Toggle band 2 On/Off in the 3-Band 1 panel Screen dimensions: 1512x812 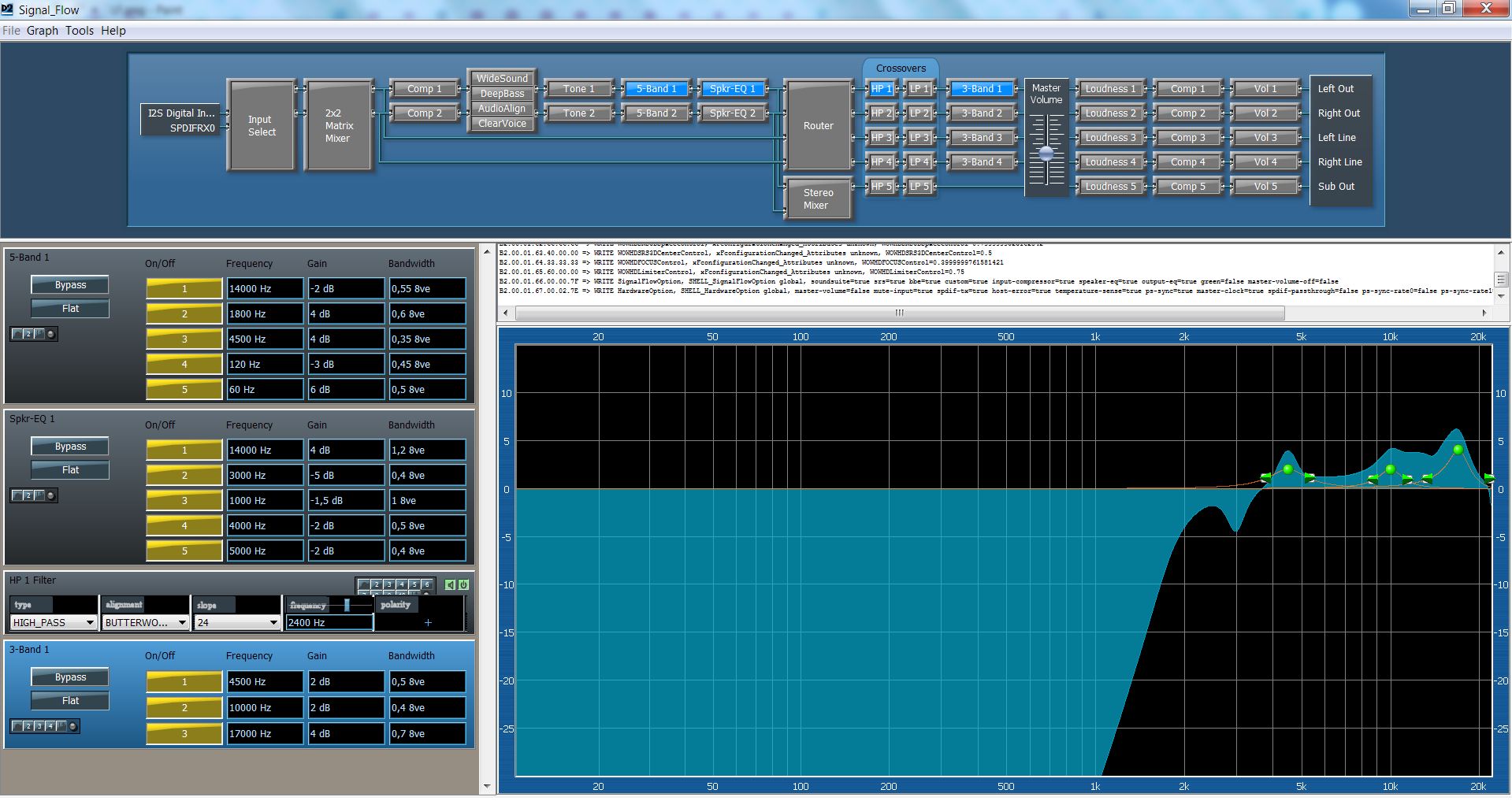(x=184, y=708)
